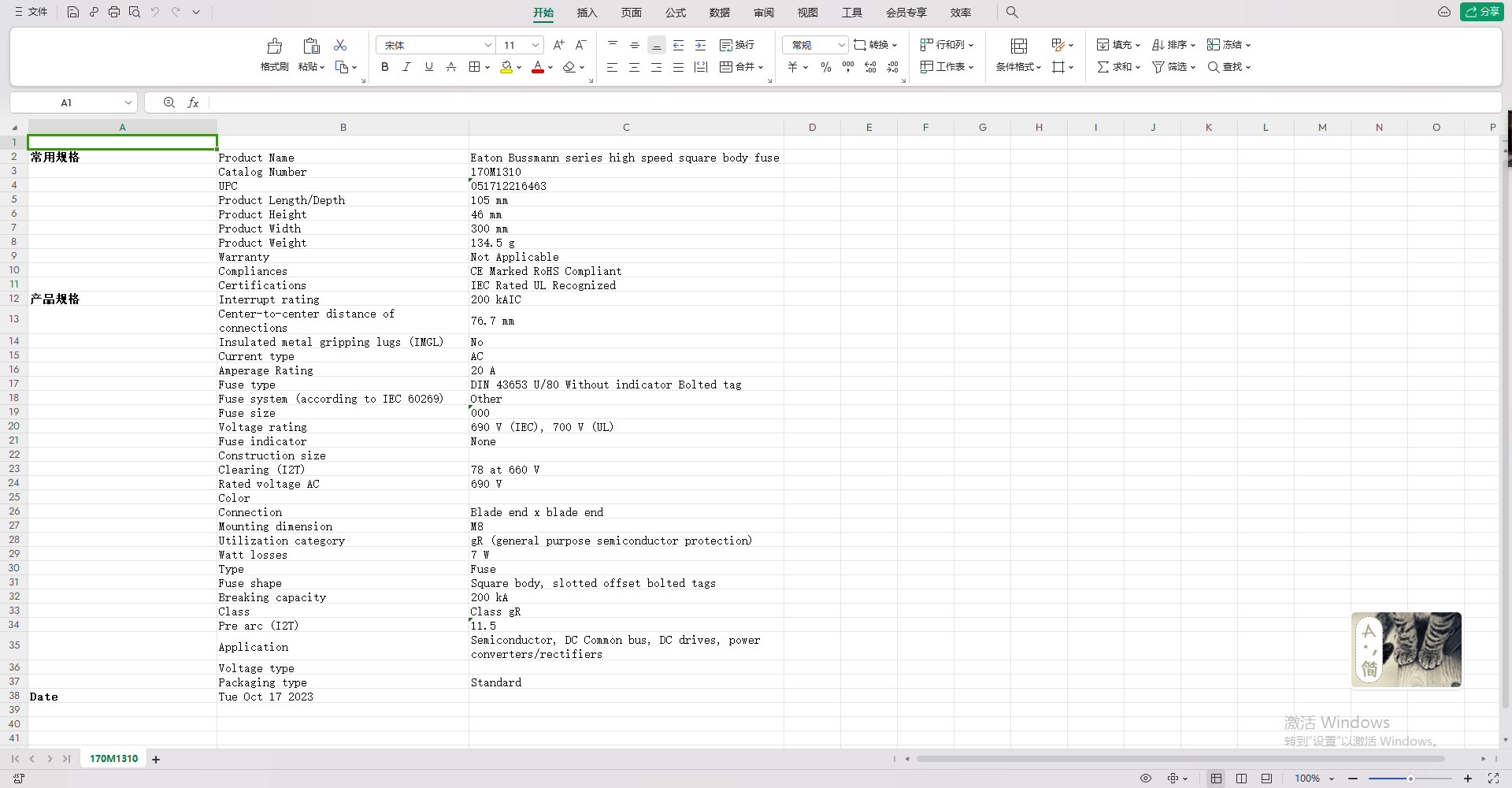This screenshot has height=788, width=1512.
Task: Click the Save icon in the title bar
Action: [x=72, y=12]
